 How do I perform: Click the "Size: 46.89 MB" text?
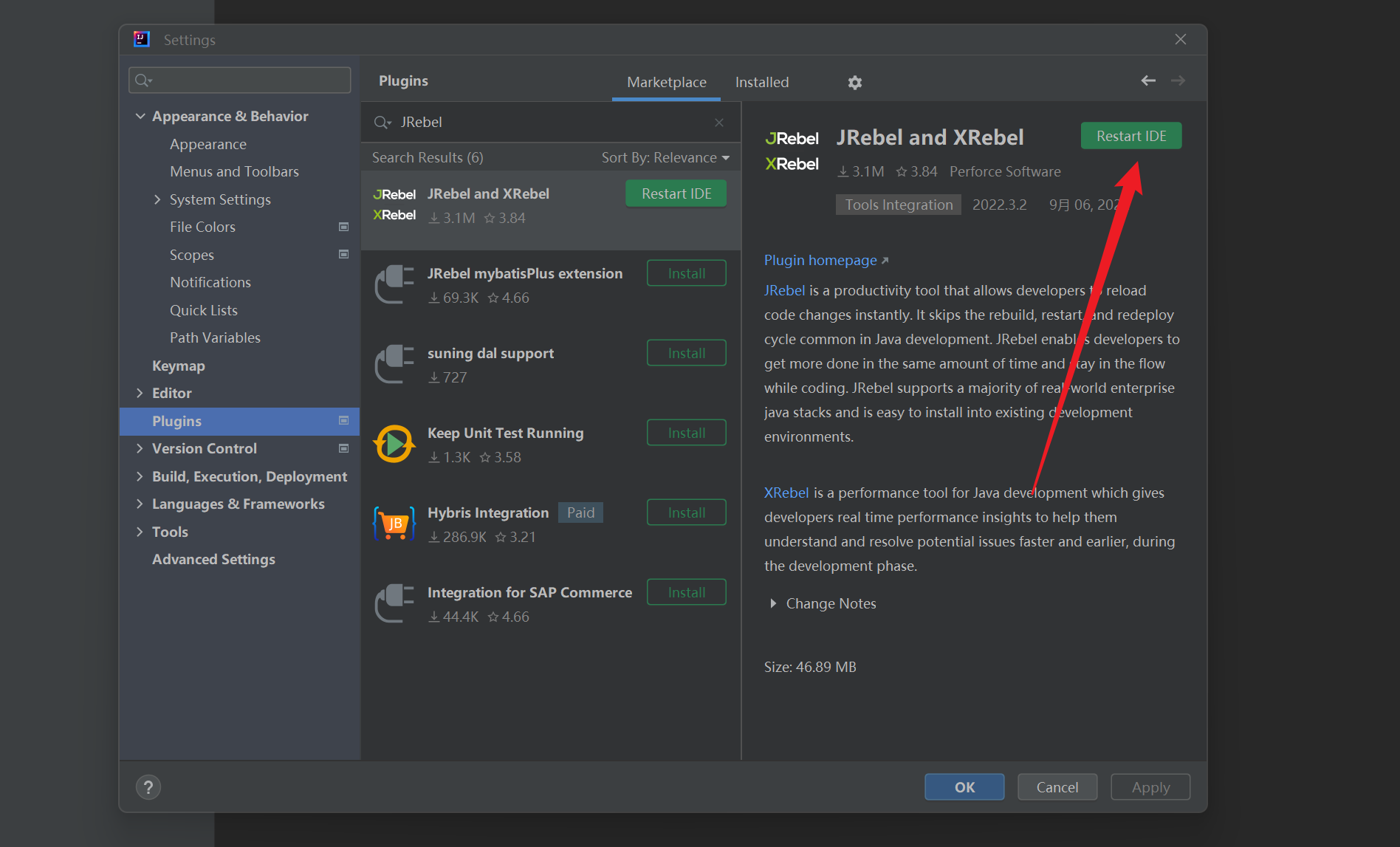(810, 667)
